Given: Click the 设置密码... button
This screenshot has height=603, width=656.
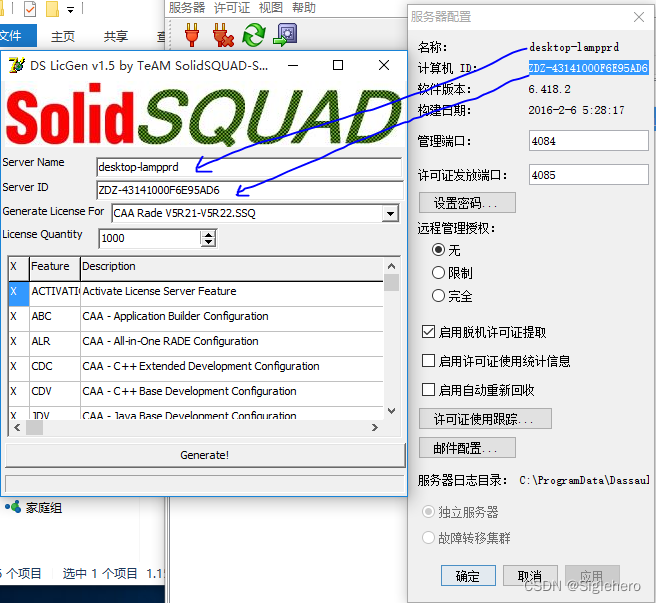Looking at the screenshot, I should coord(466,203).
